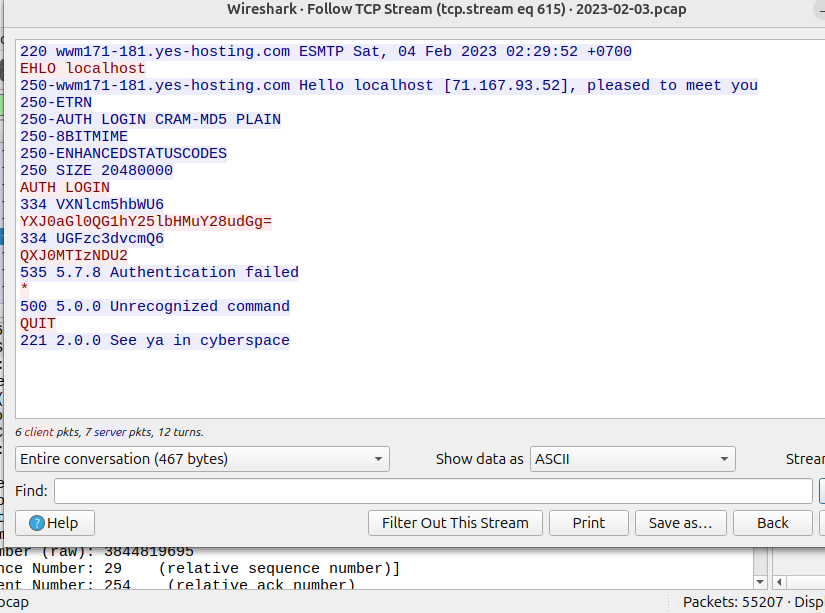Click the packet details scrollbar down arrow
825x613 pixels.
click(x=760, y=581)
